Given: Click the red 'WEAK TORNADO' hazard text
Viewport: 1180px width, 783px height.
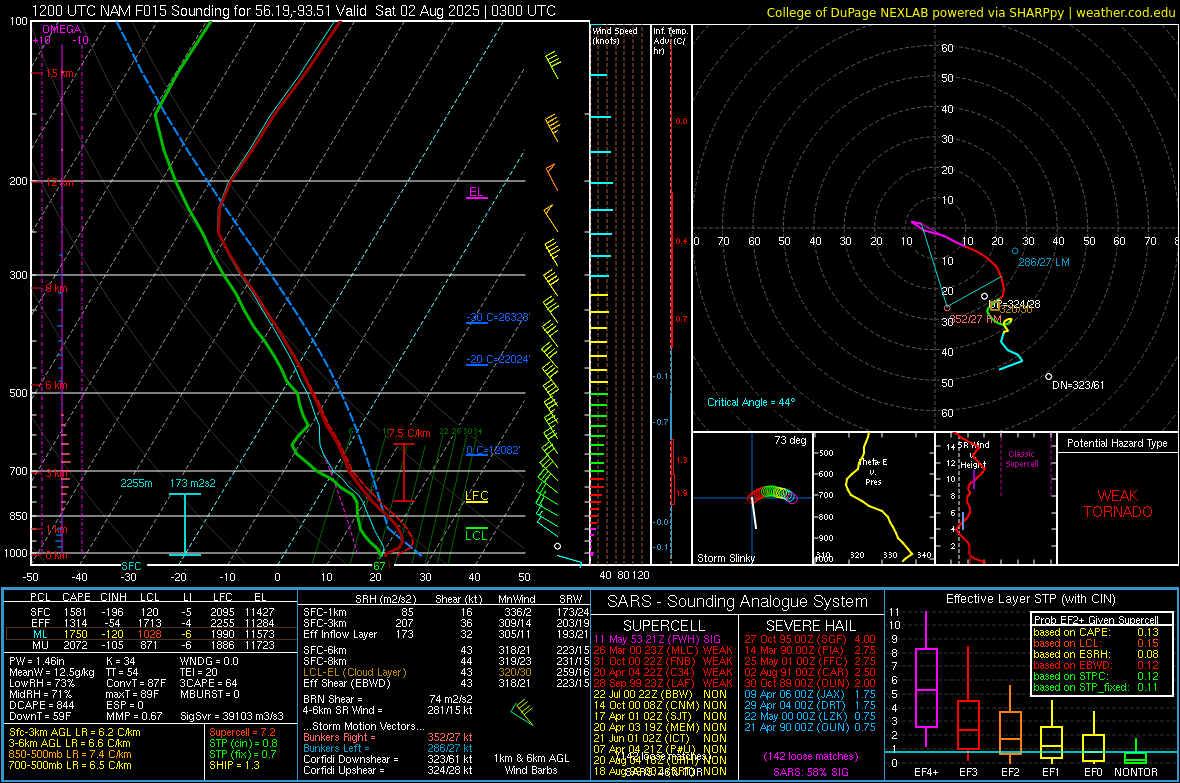Looking at the screenshot, I should (x=1118, y=504).
